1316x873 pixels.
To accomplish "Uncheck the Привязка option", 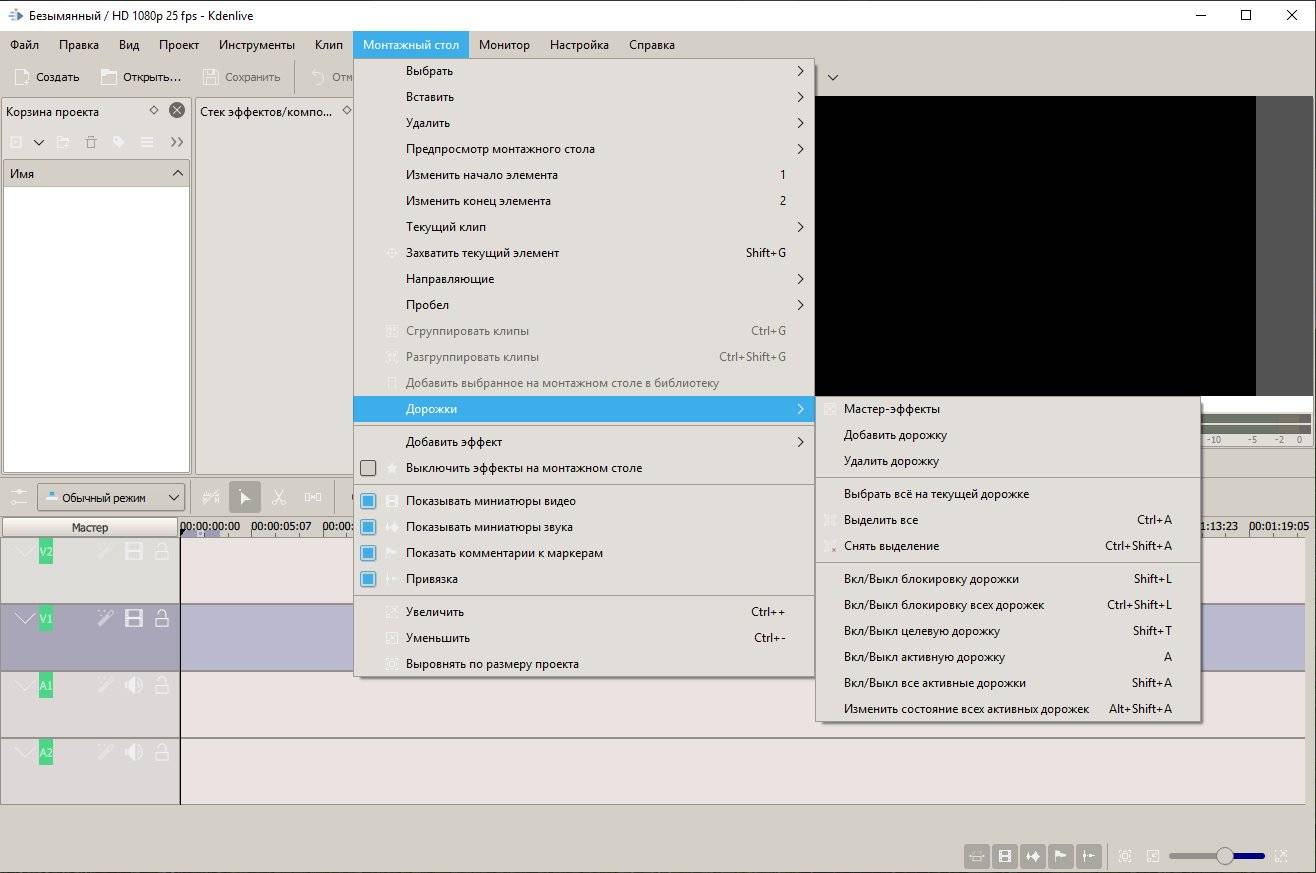I will click(x=368, y=579).
